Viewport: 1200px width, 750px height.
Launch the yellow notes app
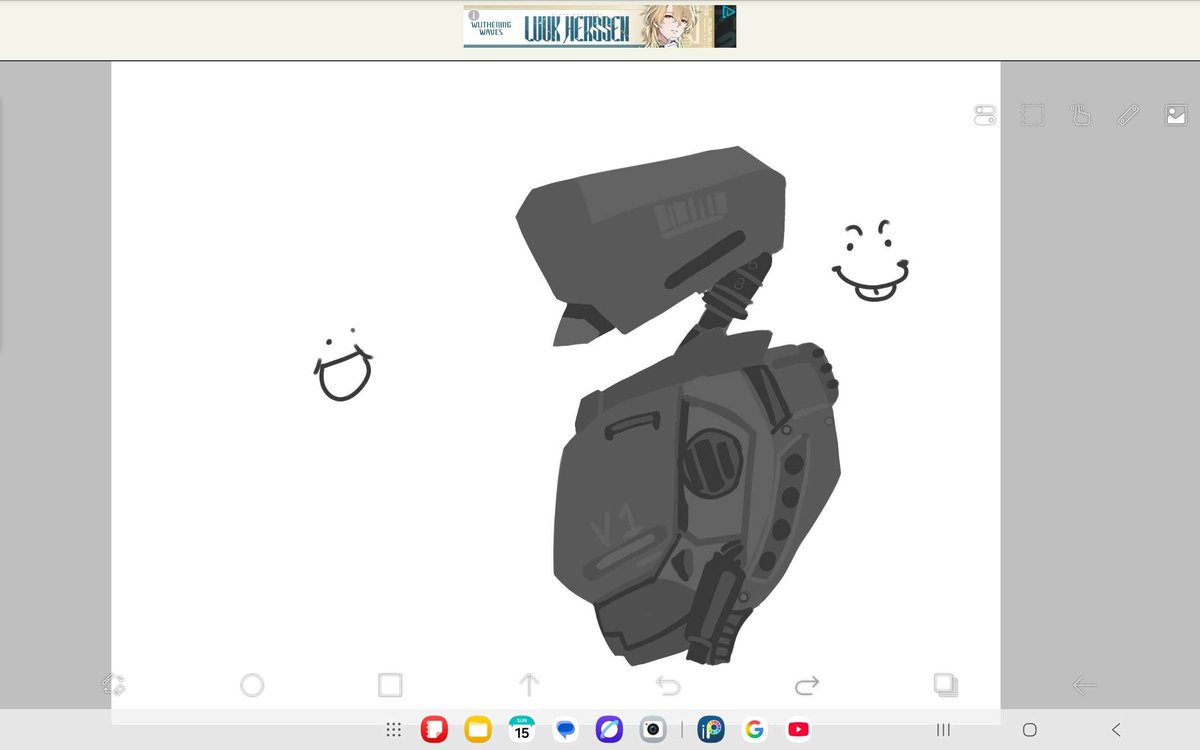click(477, 730)
